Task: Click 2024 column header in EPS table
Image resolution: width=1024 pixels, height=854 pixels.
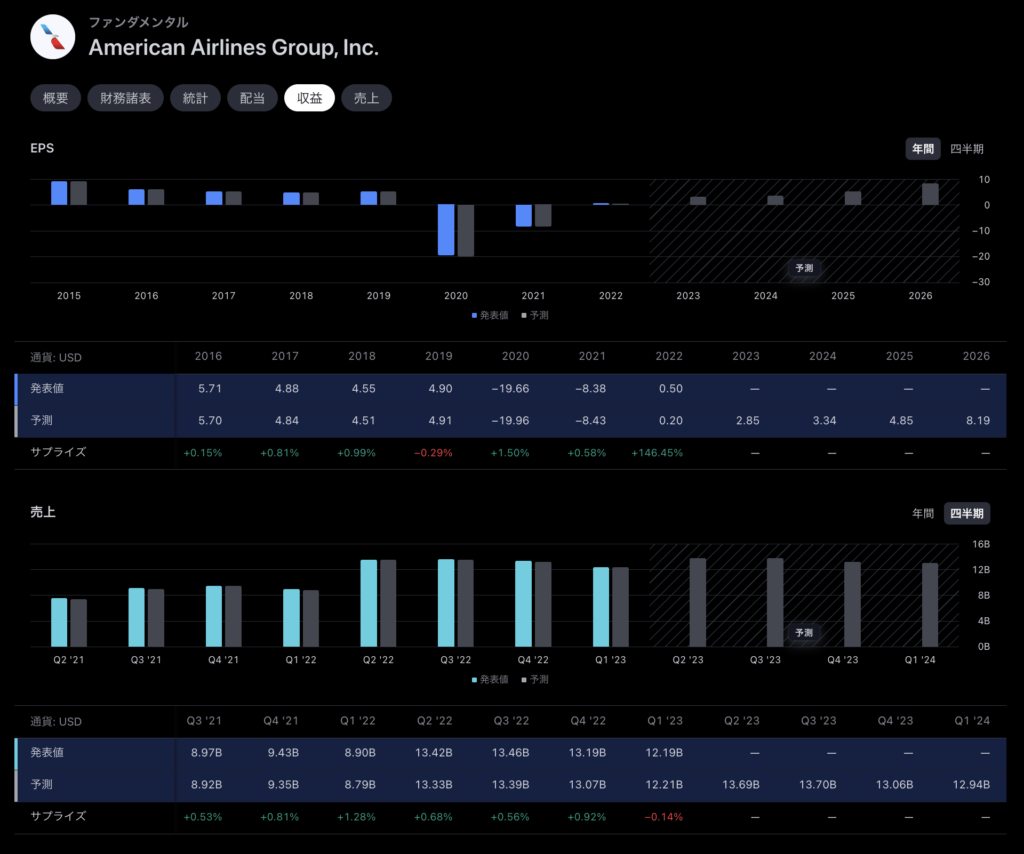Action: [822, 356]
